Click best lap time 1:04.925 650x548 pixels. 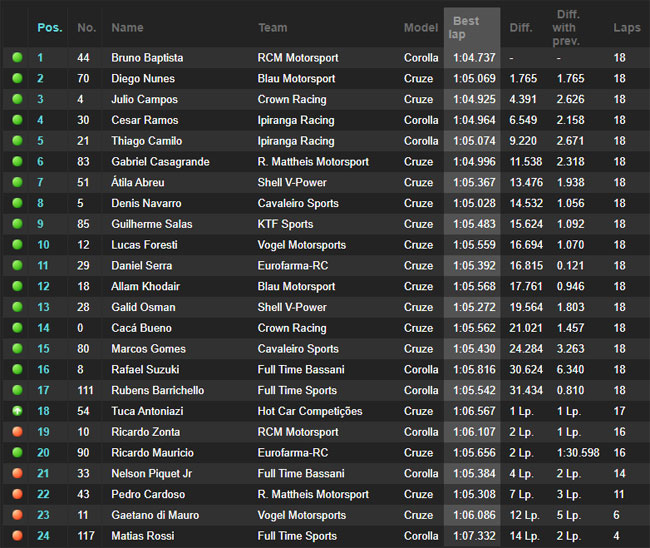tap(474, 99)
